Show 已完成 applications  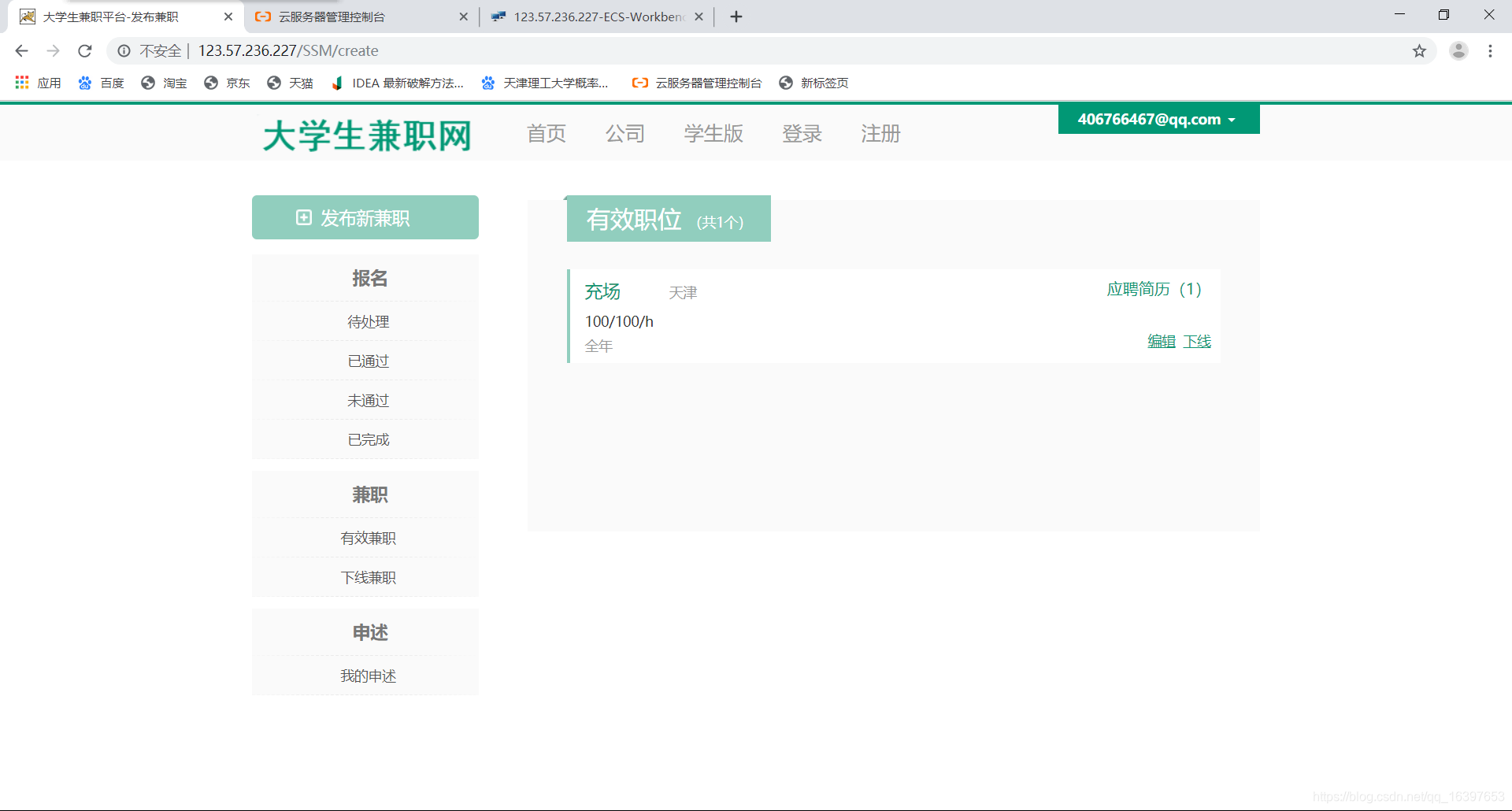pyautogui.click(x=369, y=439)
